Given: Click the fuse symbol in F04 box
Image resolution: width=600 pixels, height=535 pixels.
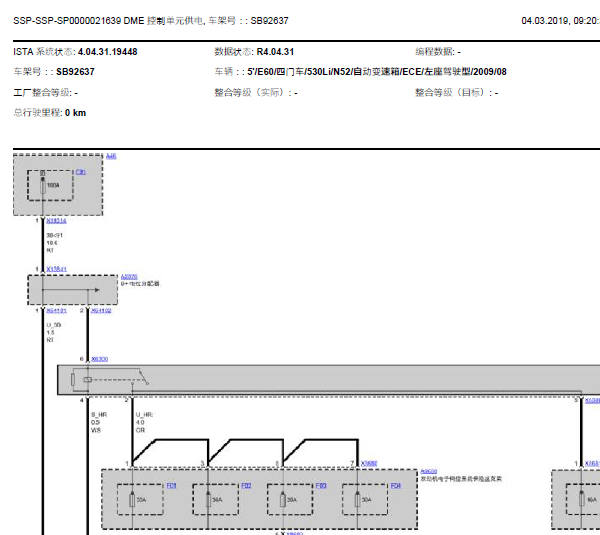Looking at the screenshot, I should [x=357, y=500].
